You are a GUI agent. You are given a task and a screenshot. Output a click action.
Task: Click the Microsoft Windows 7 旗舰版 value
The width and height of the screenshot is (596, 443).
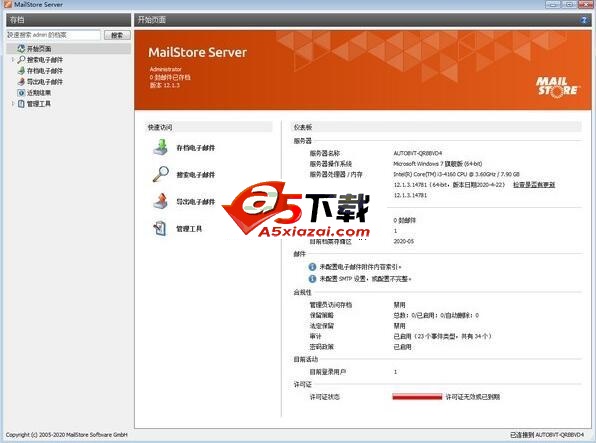point(437,164)
